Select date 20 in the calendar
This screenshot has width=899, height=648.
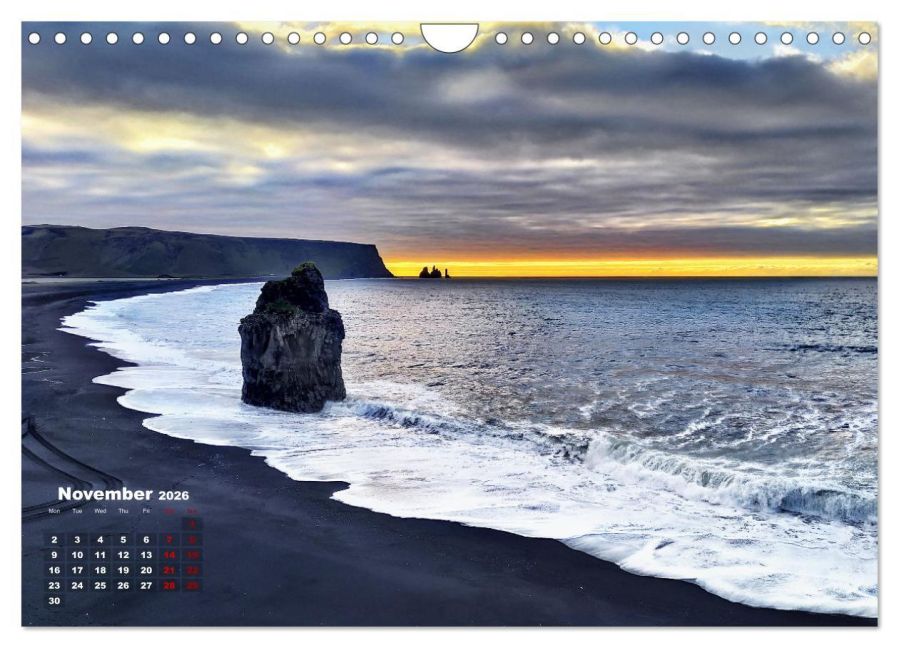click(146, 571)
